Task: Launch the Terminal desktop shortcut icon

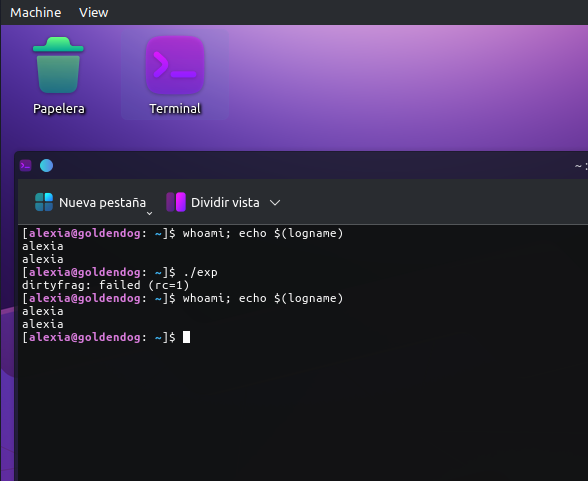Action: coord(175,65)
